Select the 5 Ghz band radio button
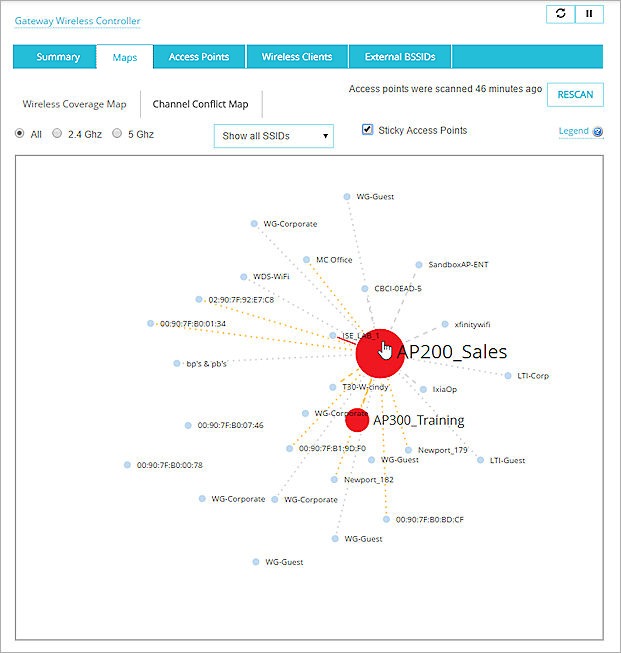The image size is (621, 653). (x=117, y=133)
